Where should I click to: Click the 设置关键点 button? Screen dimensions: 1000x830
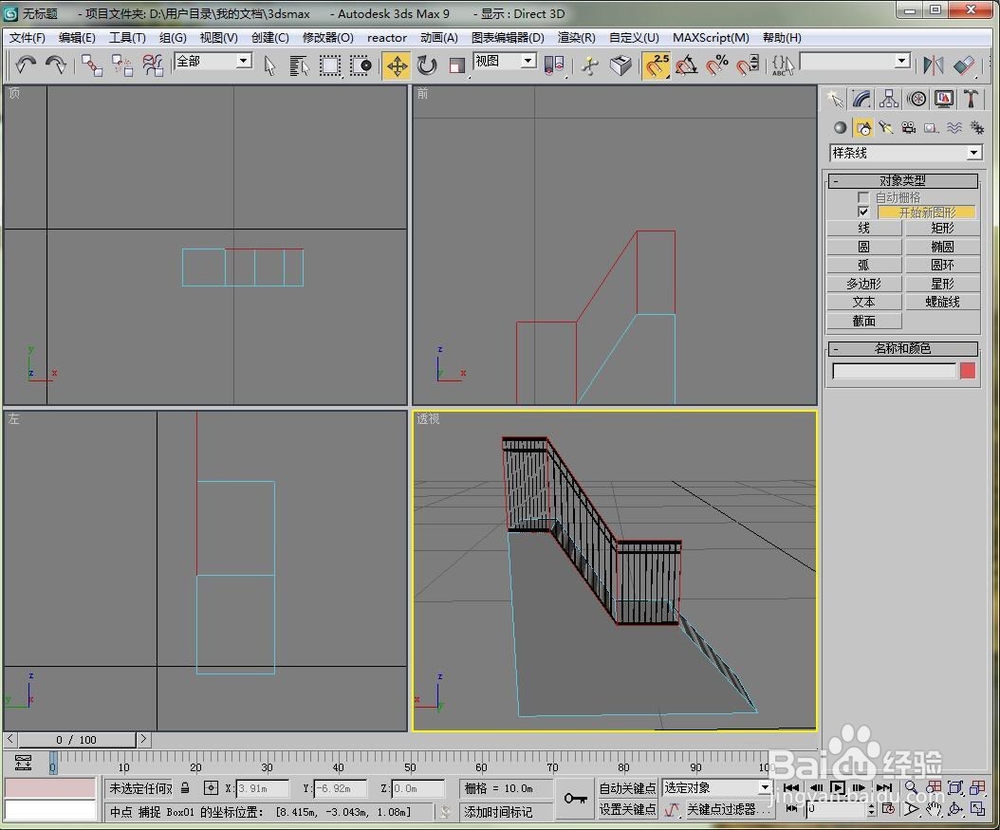coord(628,809)
